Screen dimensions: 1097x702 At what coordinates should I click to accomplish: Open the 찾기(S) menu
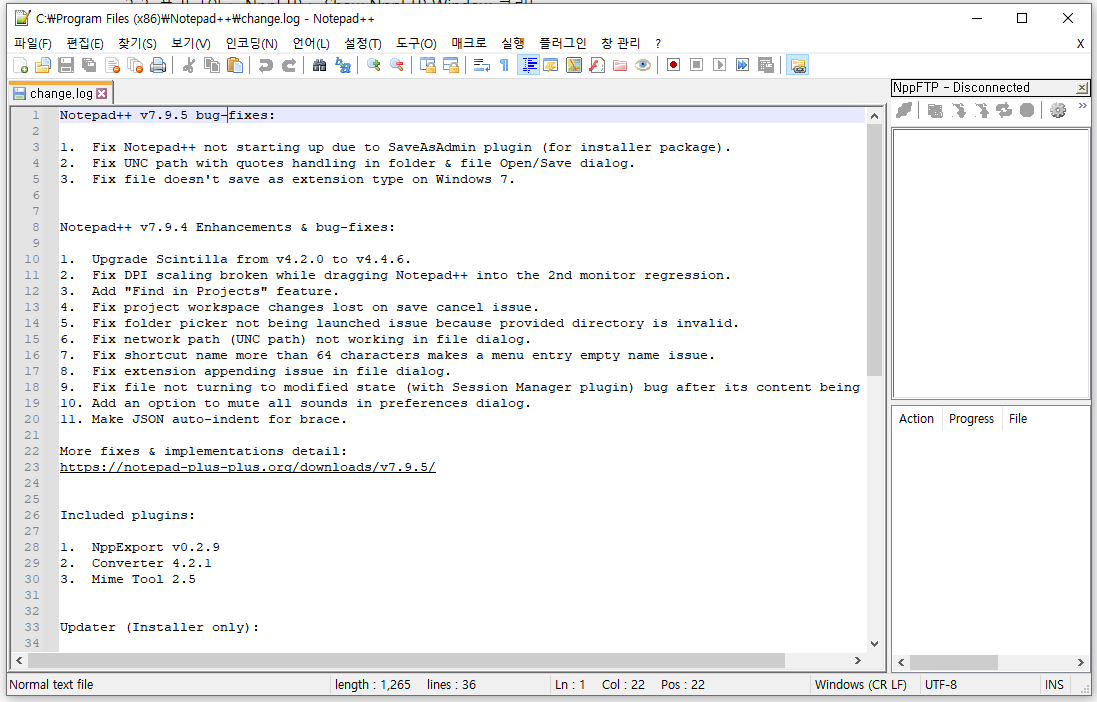137,43
